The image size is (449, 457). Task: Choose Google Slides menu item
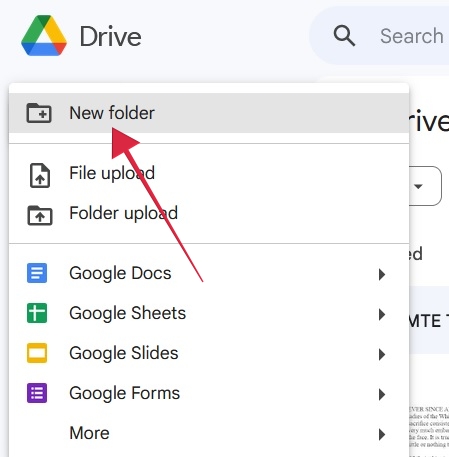point(209,353)
